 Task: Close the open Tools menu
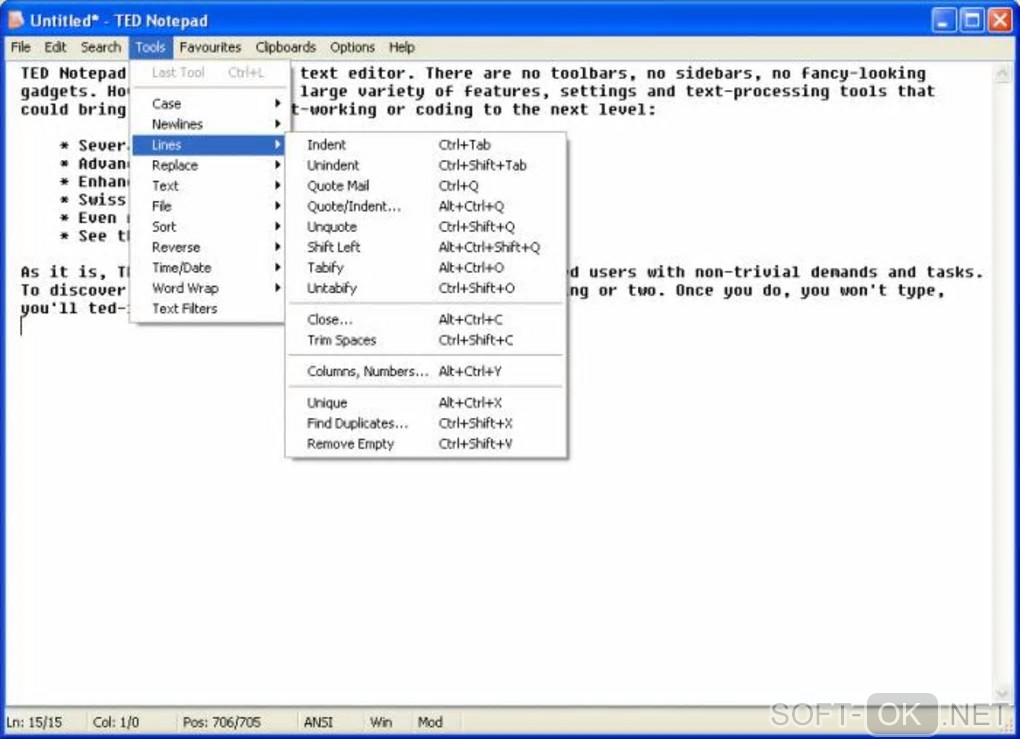coord(150,47)
